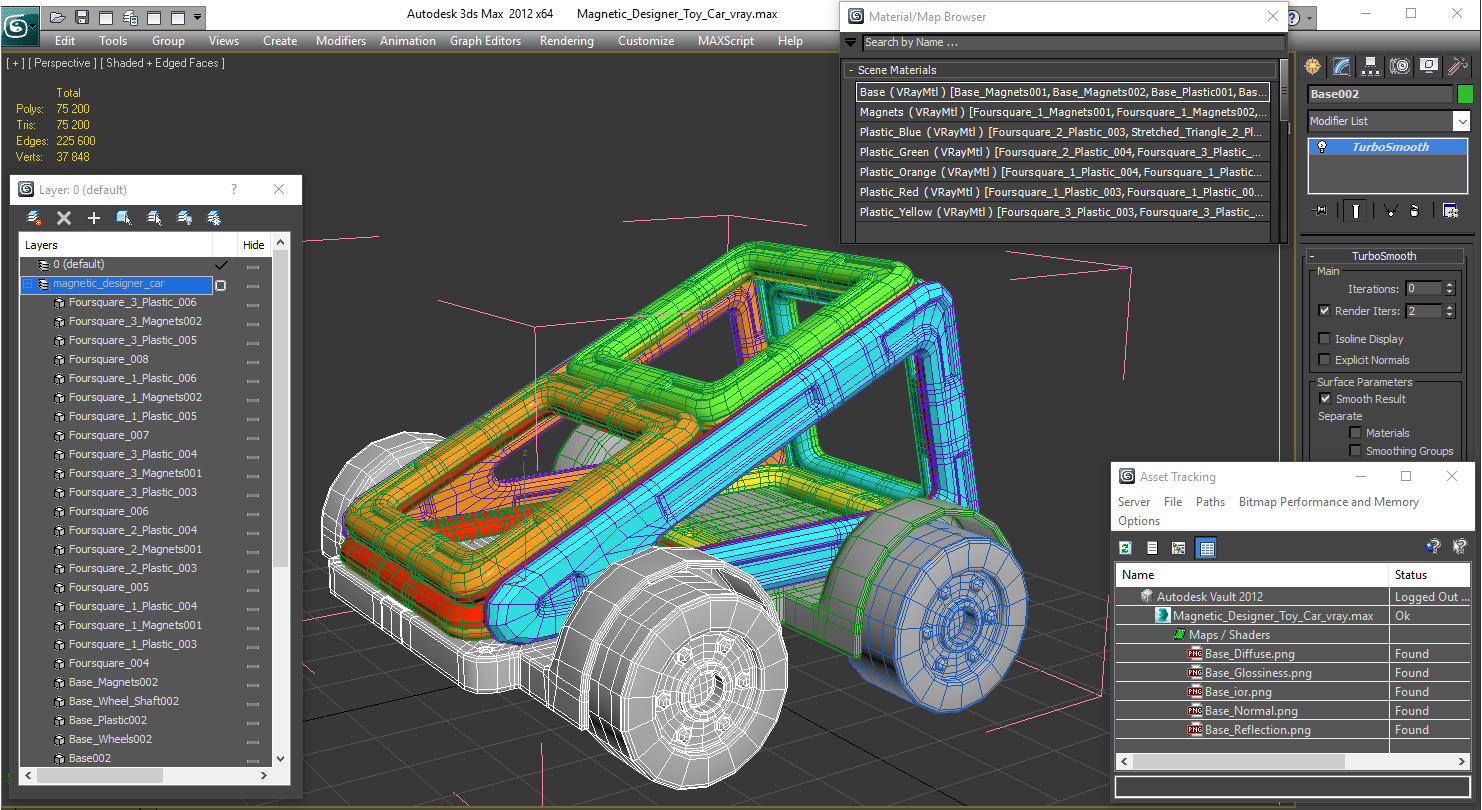The height and width of the screenshot is (810, 1482).
Task: Click the Open File folder icon
Action: click(x=58, y=17)
